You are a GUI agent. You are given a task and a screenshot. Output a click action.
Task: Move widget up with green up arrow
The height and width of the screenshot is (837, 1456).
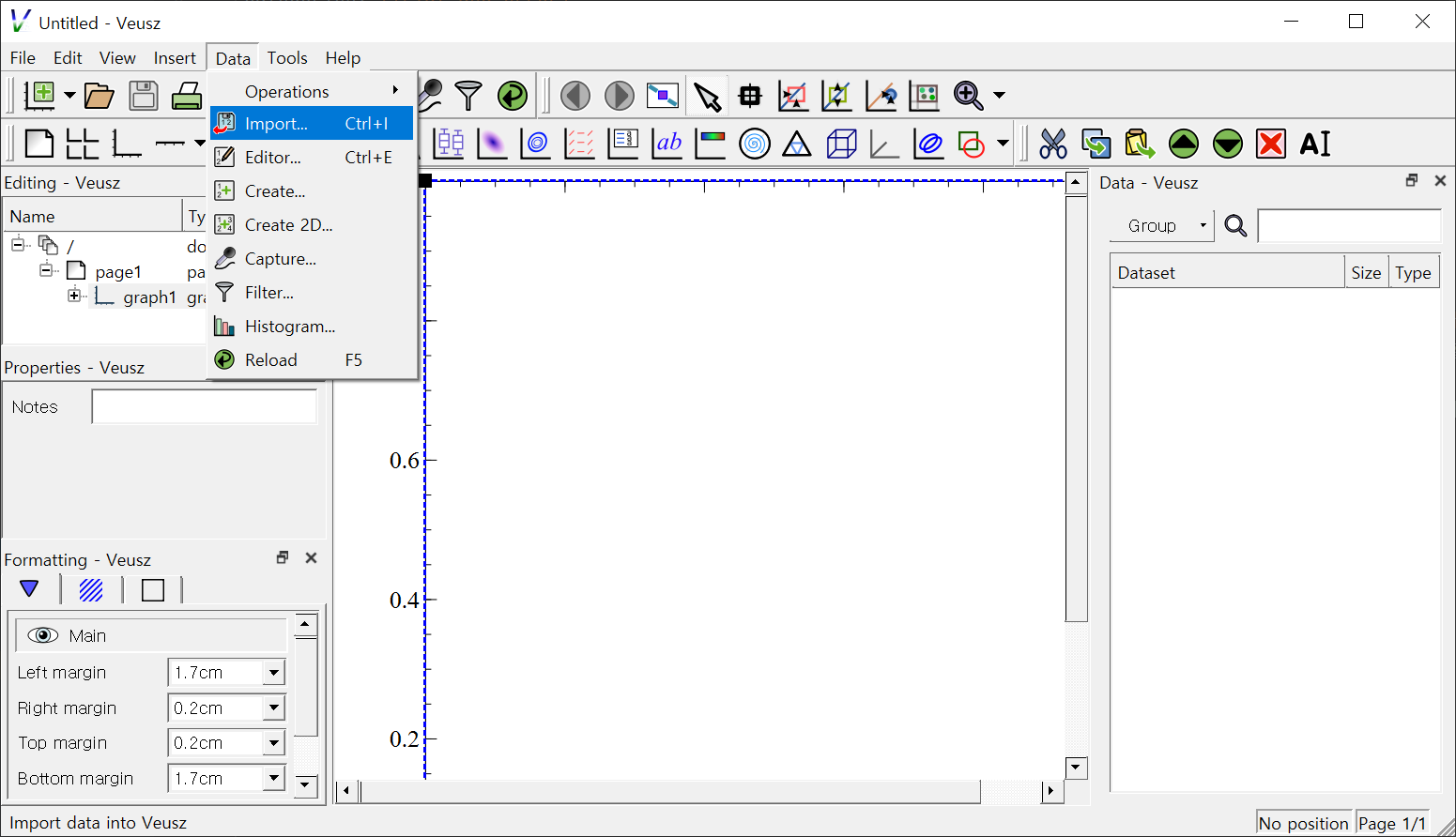1184,144
